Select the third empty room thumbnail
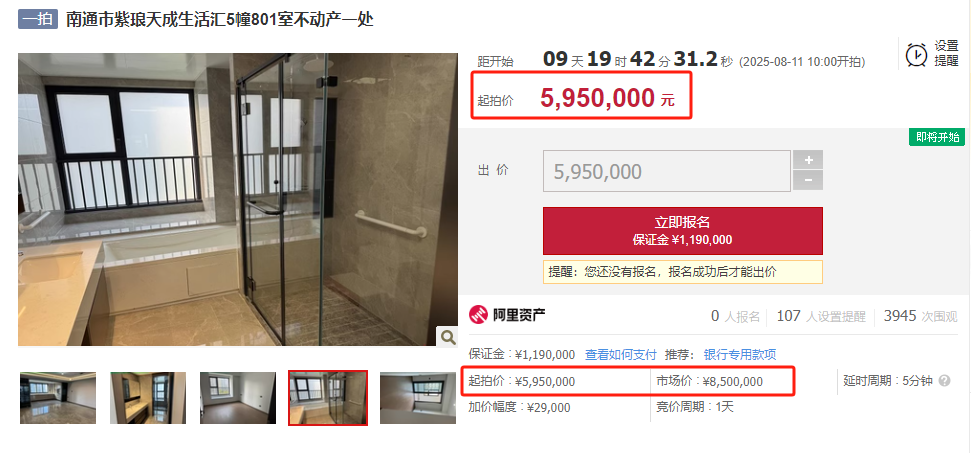971x453 pixels. click(238, 398)
